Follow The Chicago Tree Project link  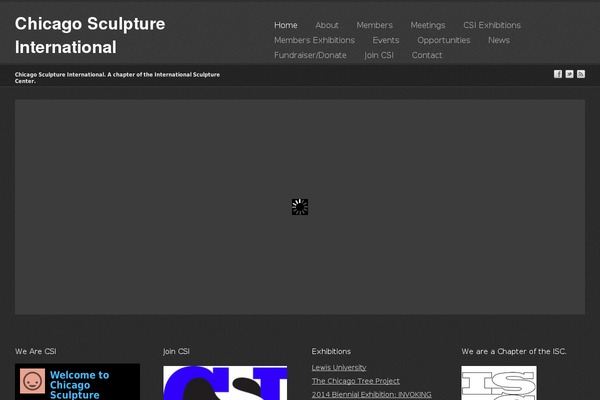pyautogui.click(x=355, y=381)
